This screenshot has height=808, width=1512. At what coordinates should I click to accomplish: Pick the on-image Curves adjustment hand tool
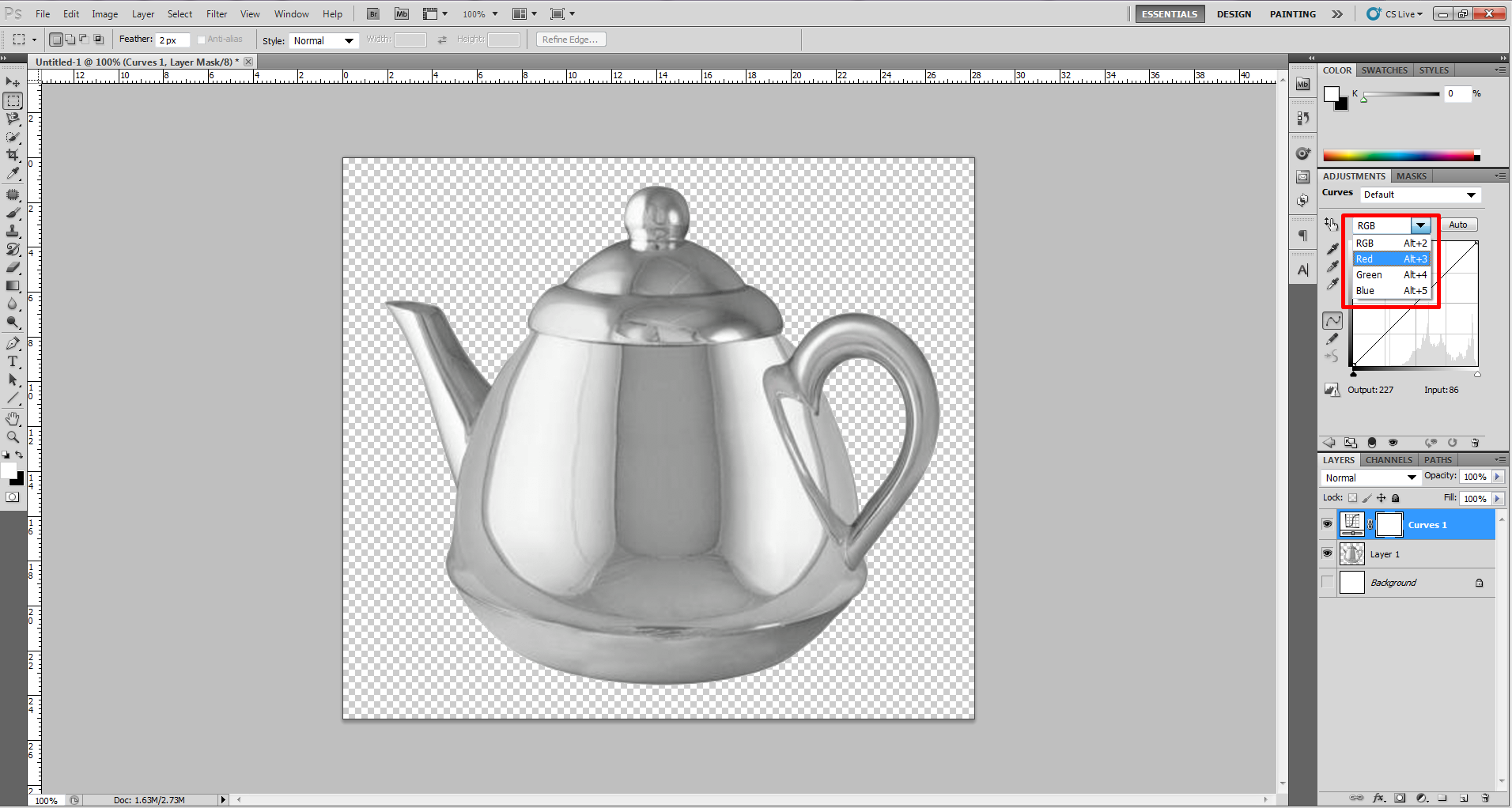[1332, 225]
